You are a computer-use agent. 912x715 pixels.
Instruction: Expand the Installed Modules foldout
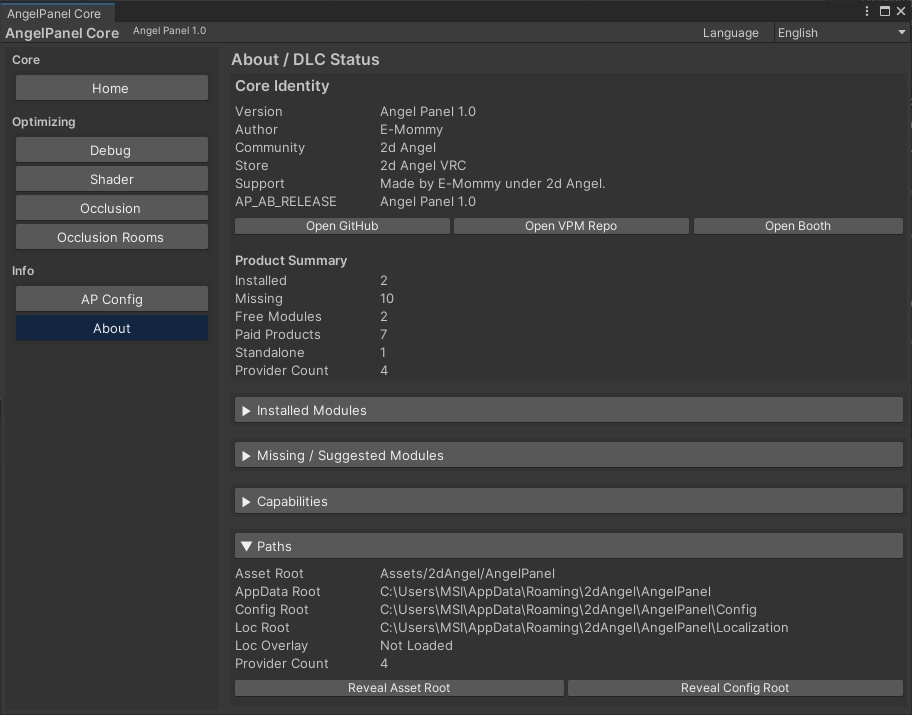pyautogui.click(x=567, y=409)
